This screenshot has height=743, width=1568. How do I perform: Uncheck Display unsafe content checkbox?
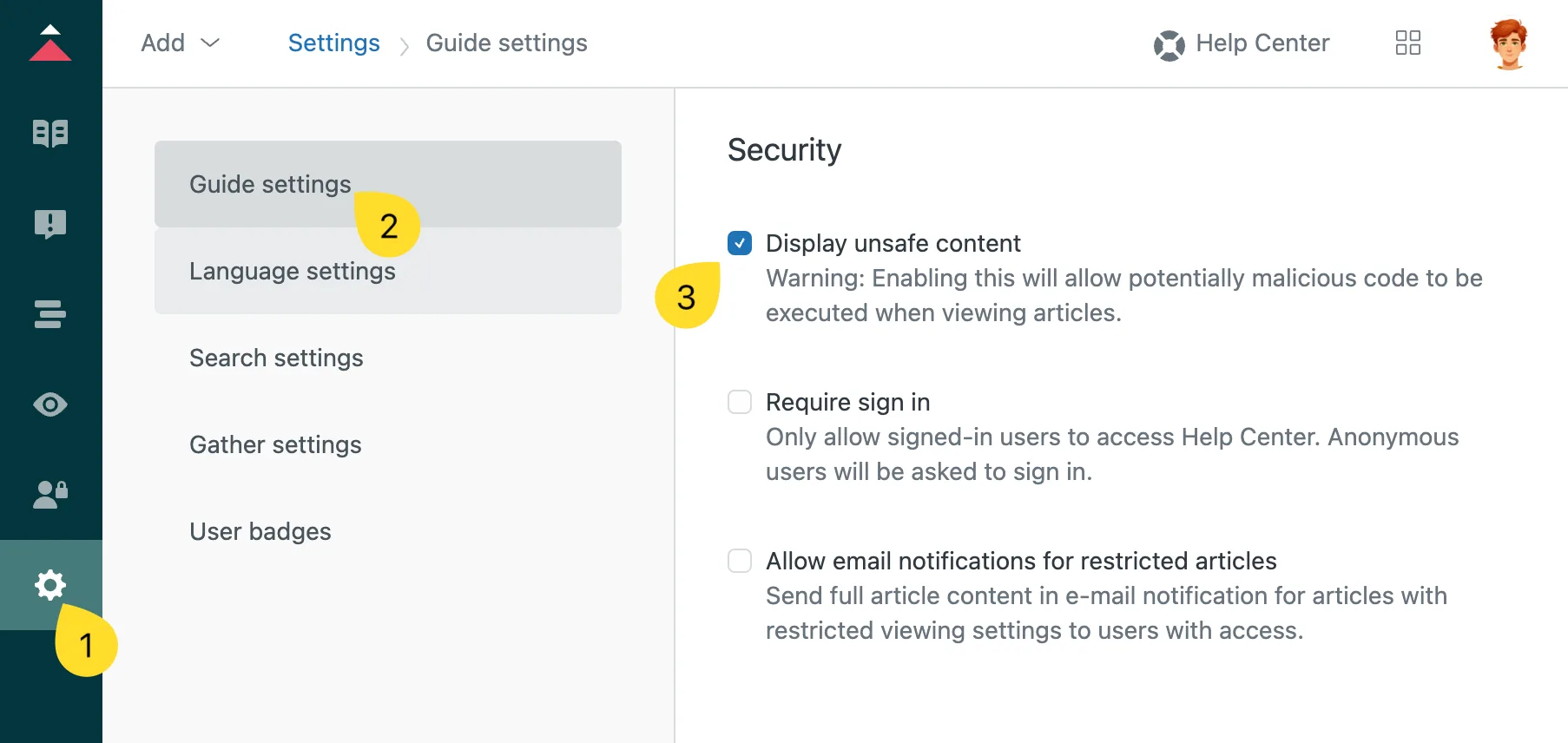(740, 243)
